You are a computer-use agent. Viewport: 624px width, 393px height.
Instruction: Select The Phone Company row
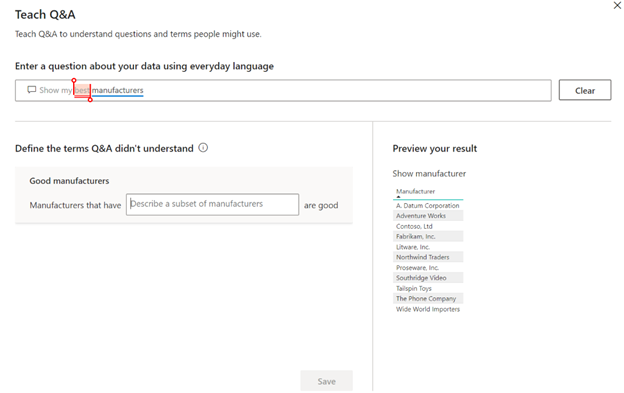428,298
